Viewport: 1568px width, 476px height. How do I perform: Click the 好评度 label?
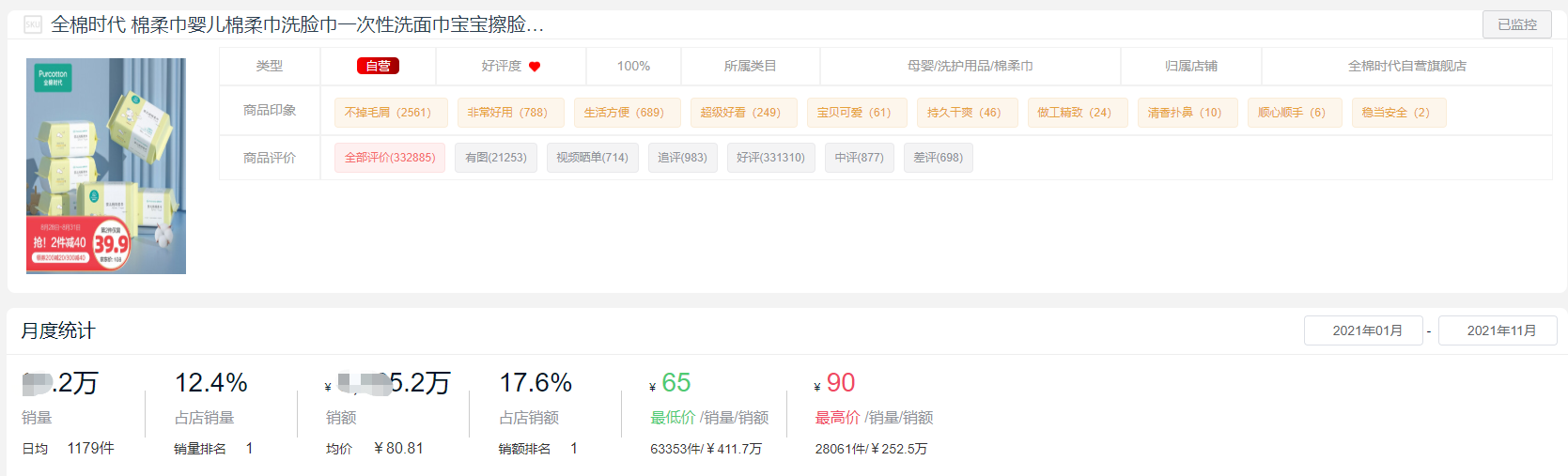(x=501, y=66)
